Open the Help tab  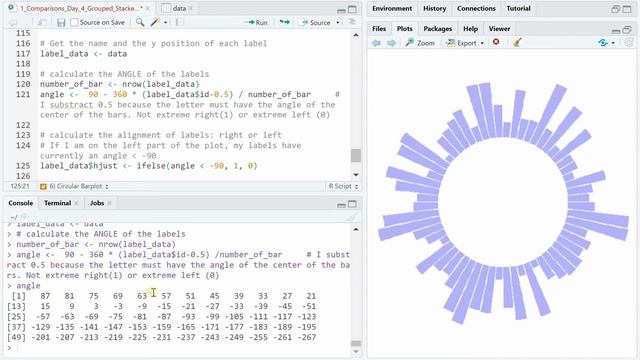coord(470,29)
